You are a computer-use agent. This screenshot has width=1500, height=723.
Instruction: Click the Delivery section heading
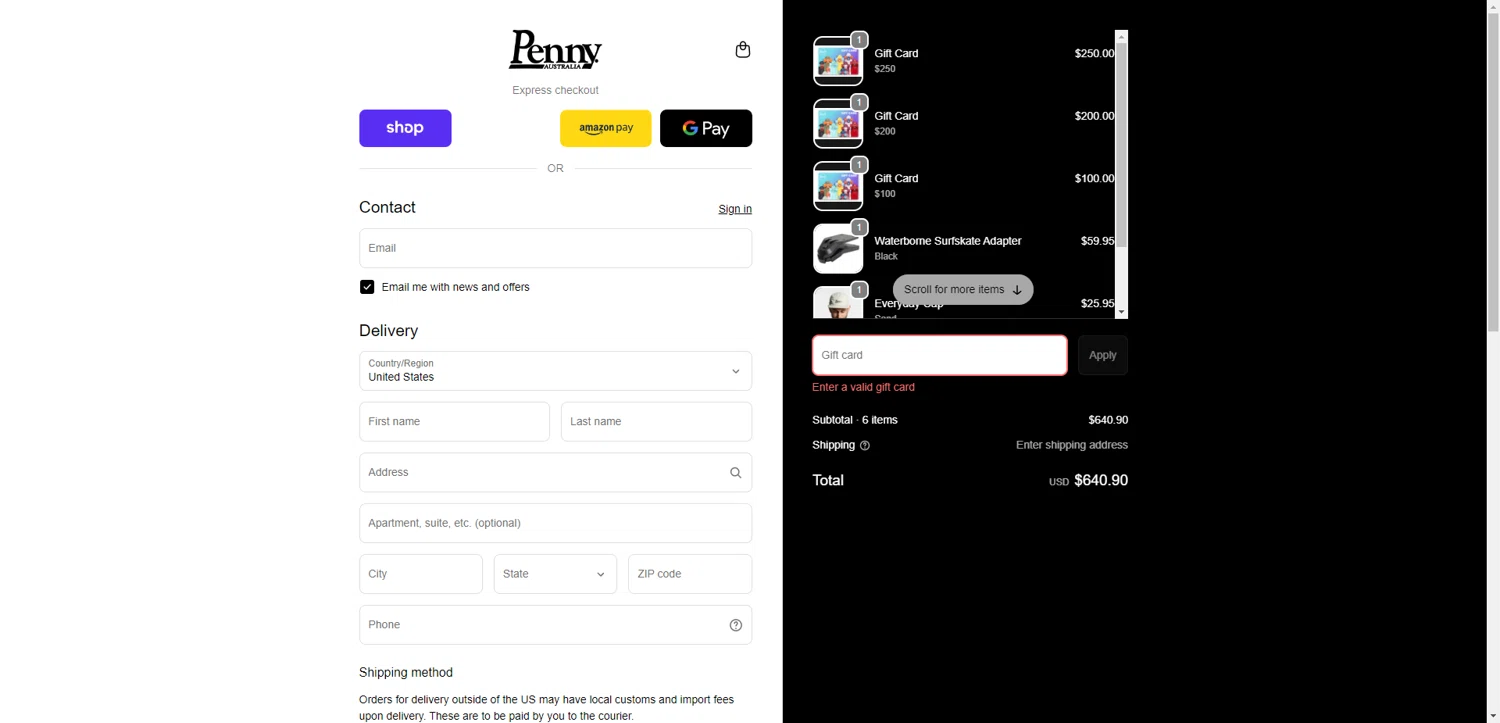389,331
